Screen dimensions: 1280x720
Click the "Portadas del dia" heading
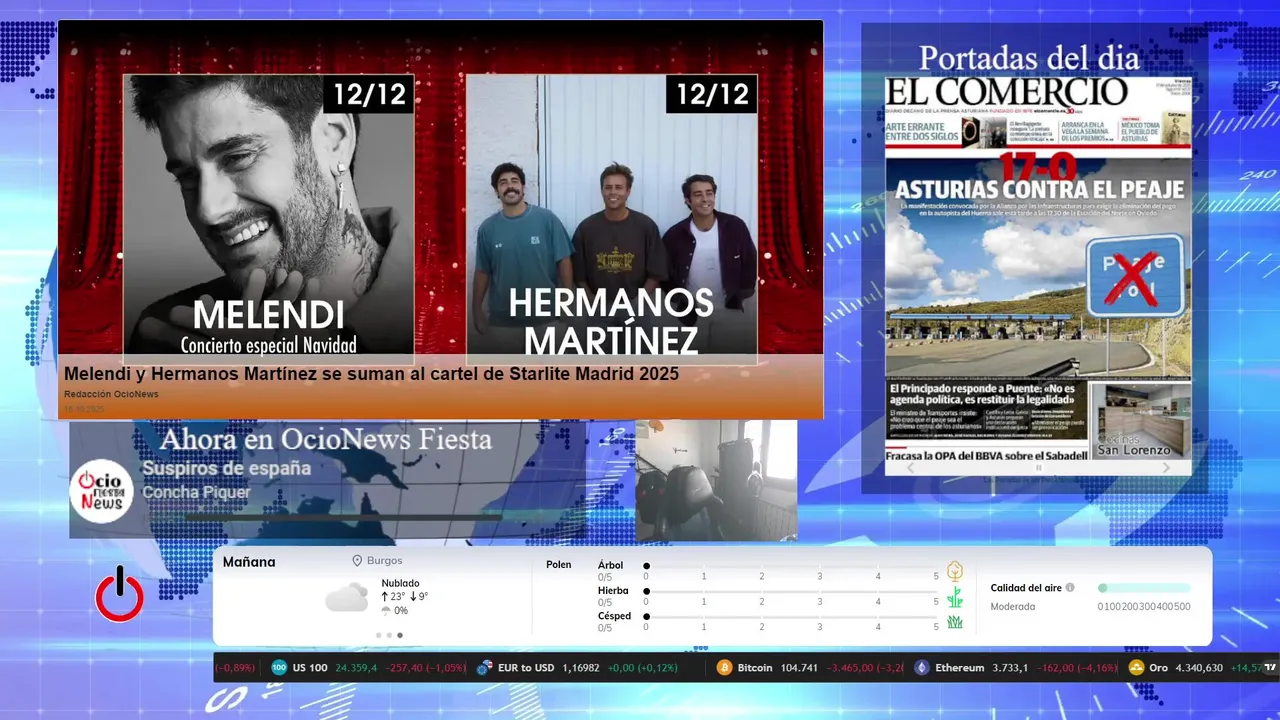[1029, 58]
